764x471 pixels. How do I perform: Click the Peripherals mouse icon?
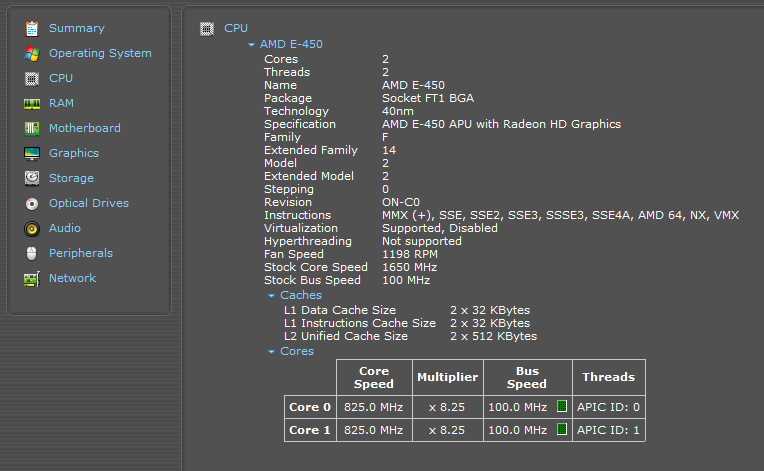(32, 253)
